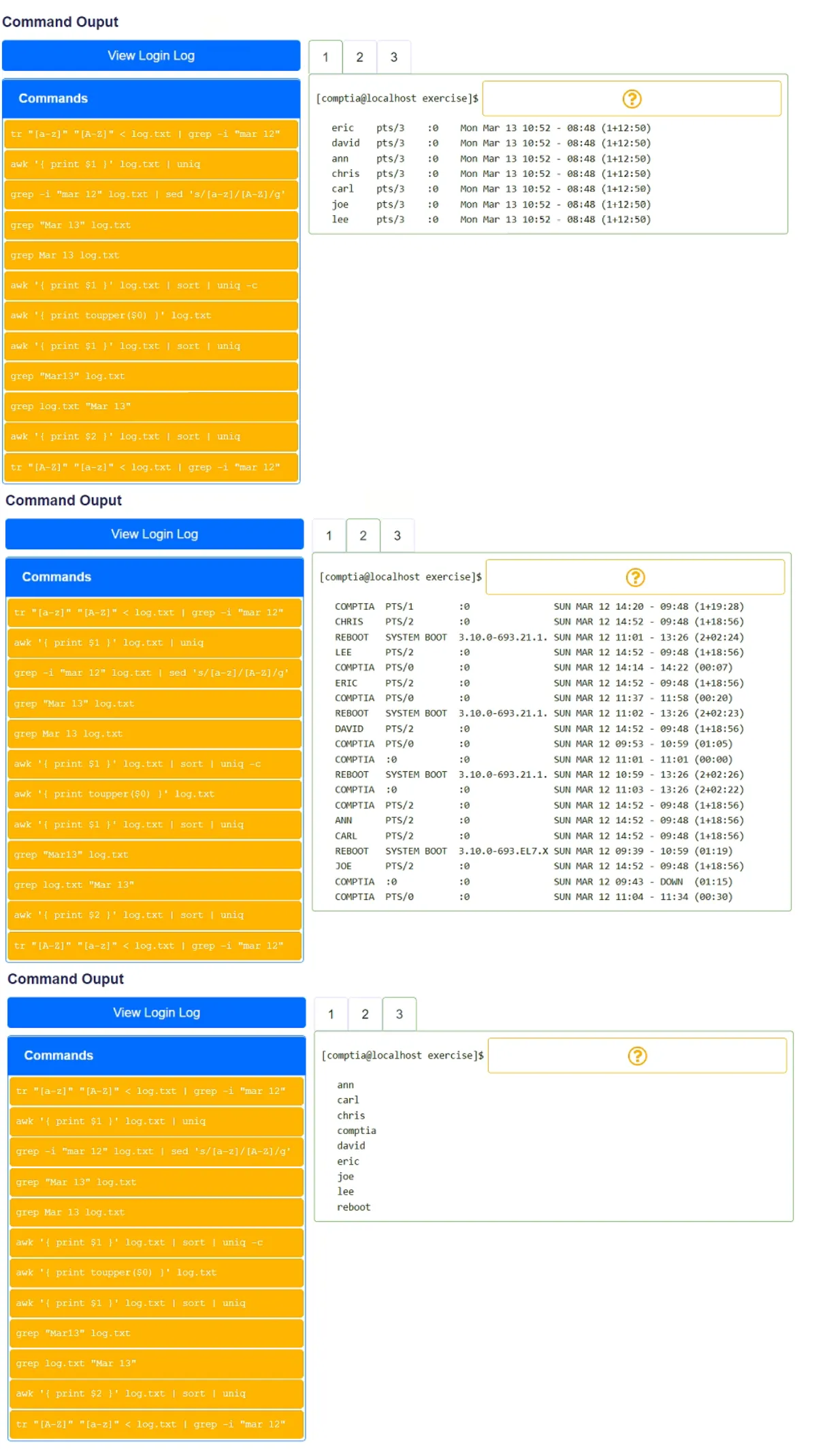Go to tab 2 in the bottom panel

[x=365, y=1014]
